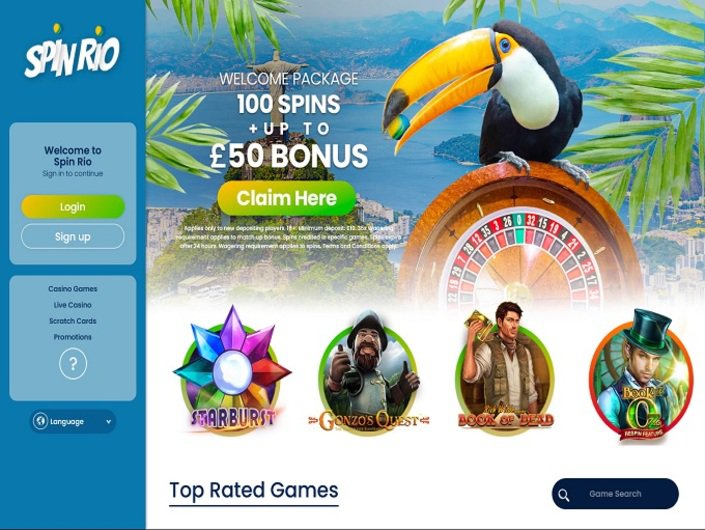Expand the Language dropdown
Viewport: 705px width, 530px height.
[x=73, y=422]
